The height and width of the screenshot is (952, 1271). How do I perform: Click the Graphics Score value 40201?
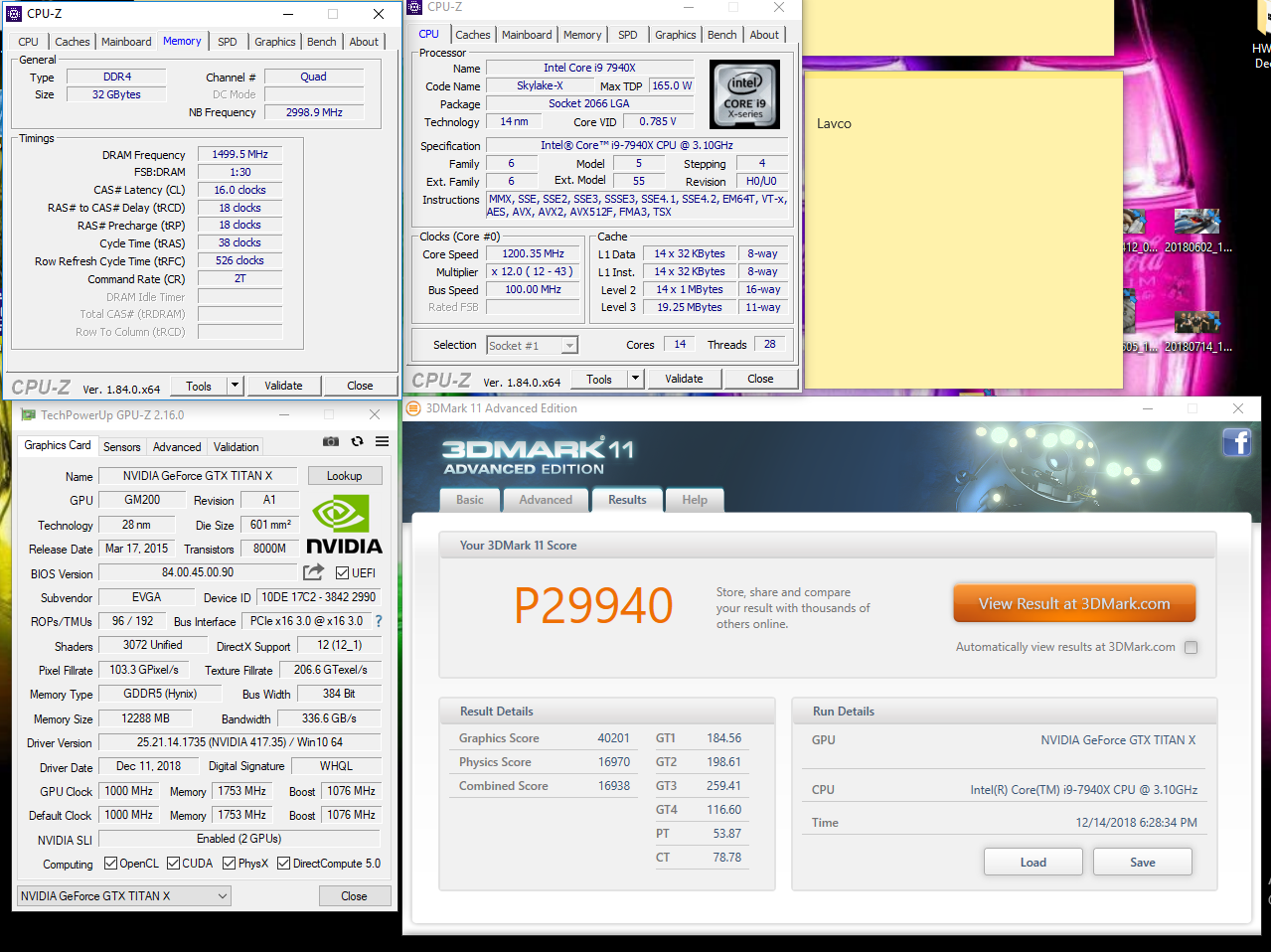[613, 738]
